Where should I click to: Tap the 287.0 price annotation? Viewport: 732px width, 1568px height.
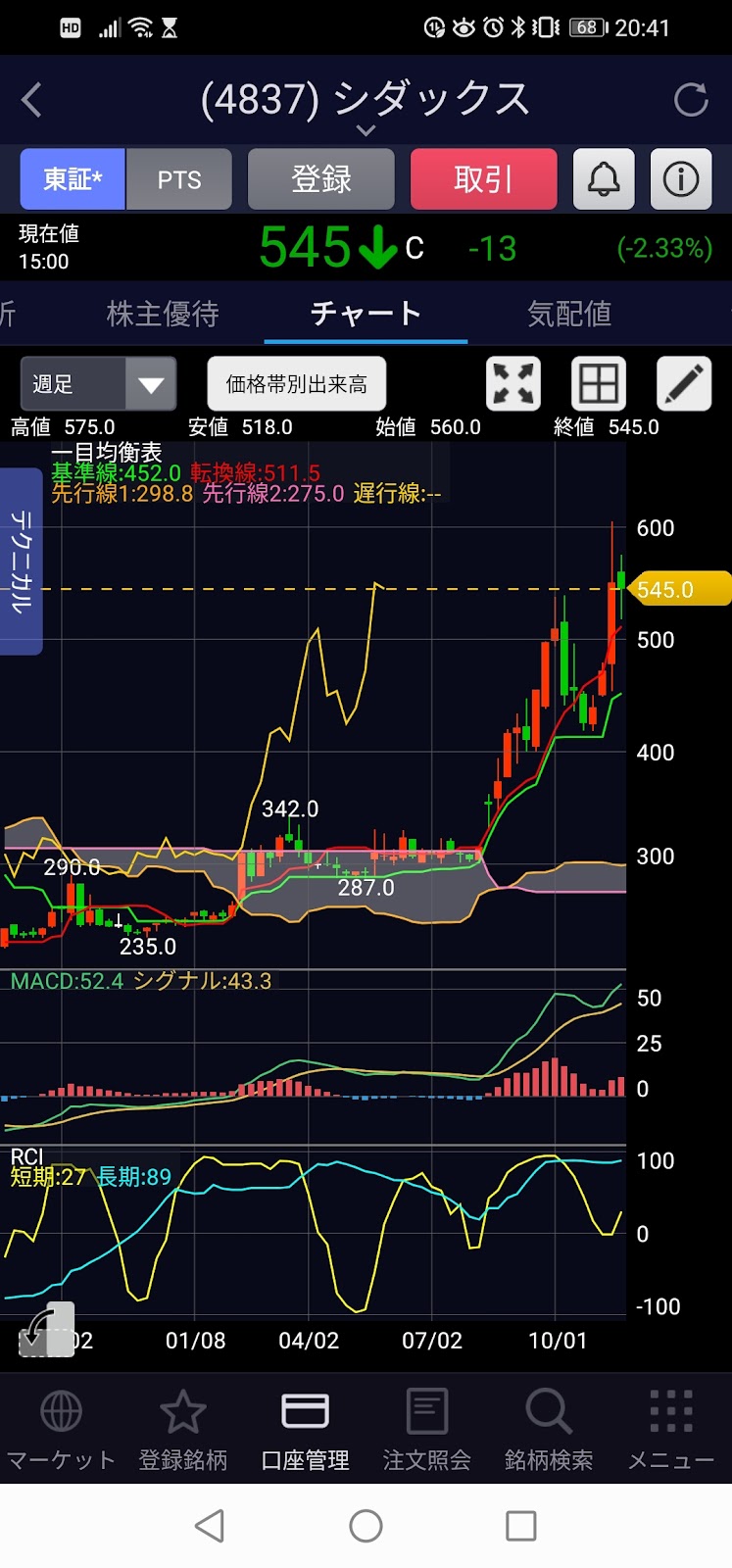click(x=366, y=888)
